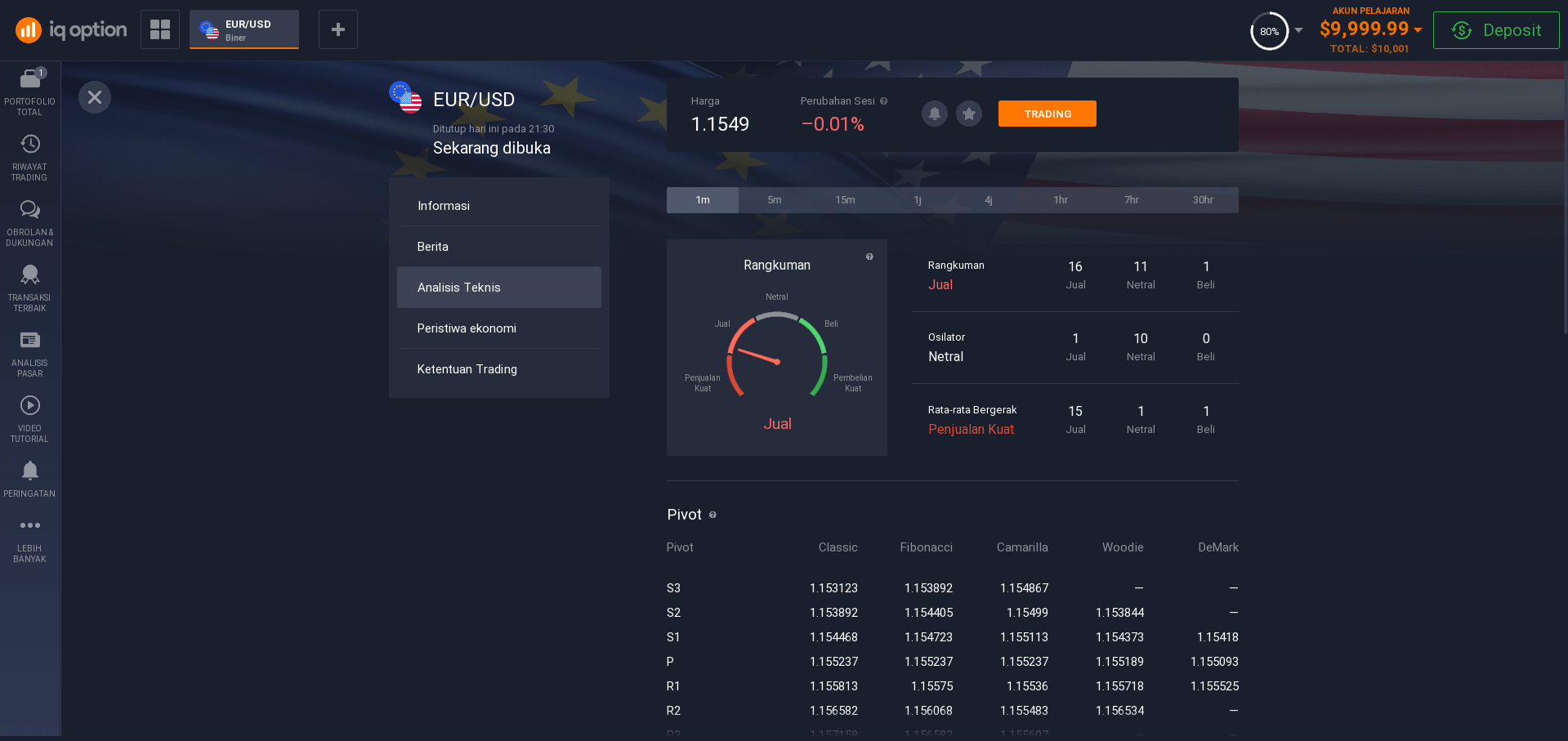The width and height of the screenshot is (1568, 741).
Task: Toggle price alert bell for EUR/USD
Action: click(x=935, y=114)
